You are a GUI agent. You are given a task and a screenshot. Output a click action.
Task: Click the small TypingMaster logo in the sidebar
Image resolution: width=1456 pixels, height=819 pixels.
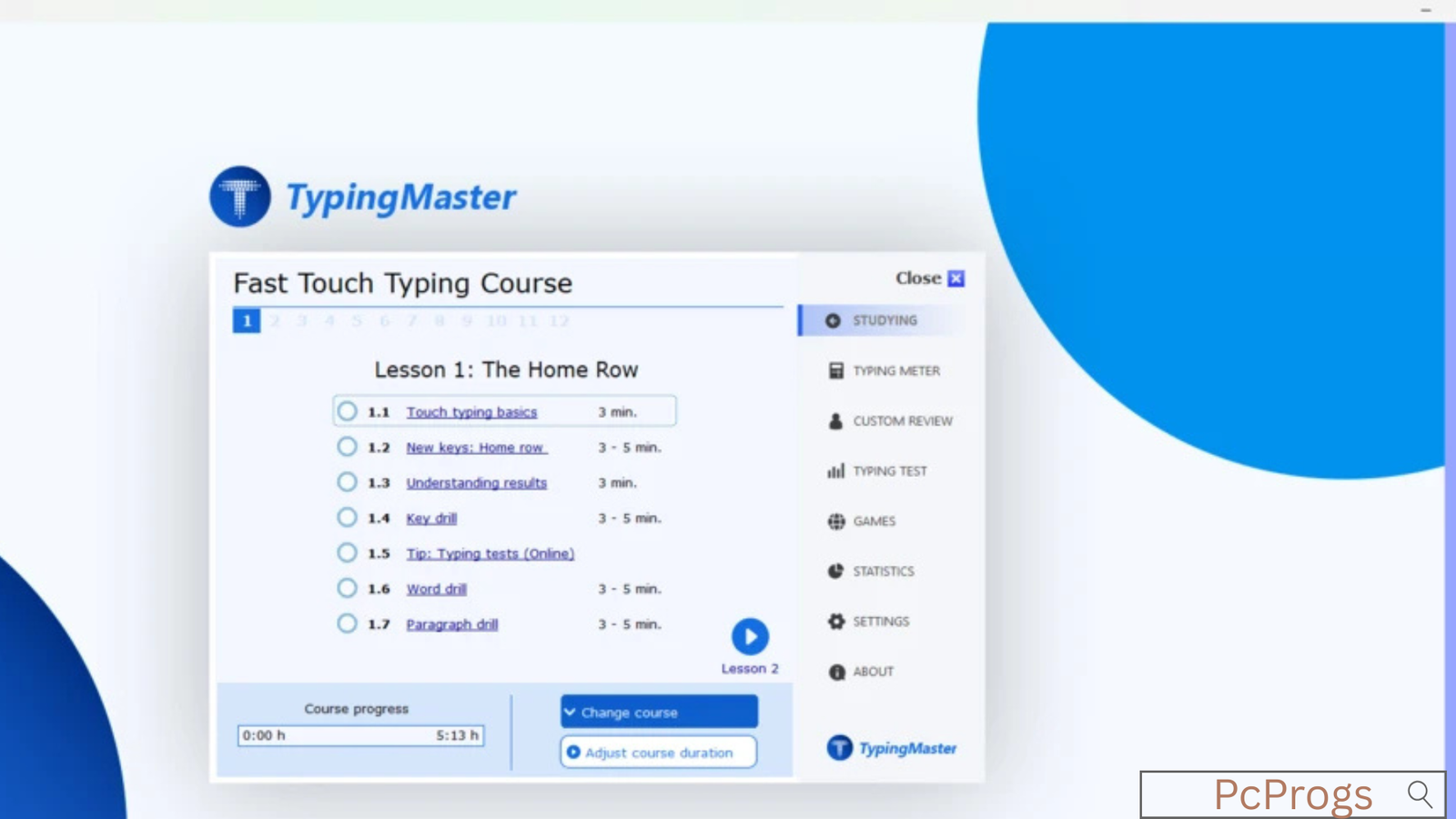coord(892,748)
